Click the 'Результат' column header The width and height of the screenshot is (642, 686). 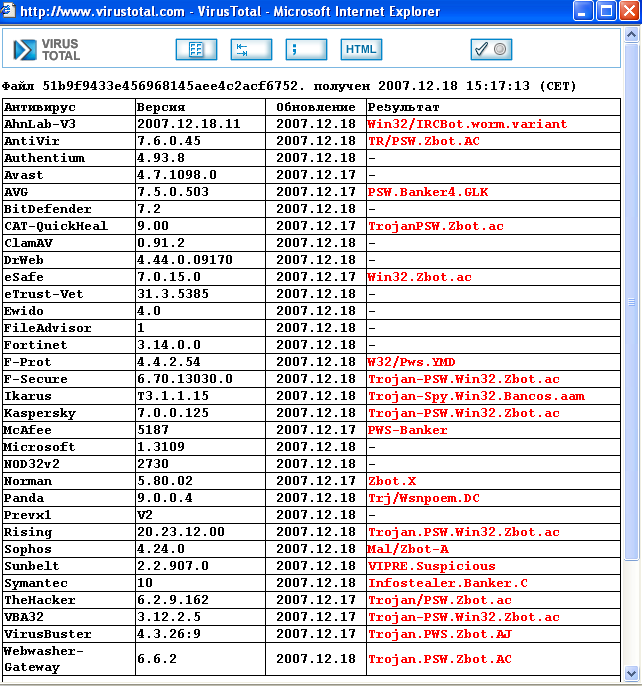click(403, 107)
